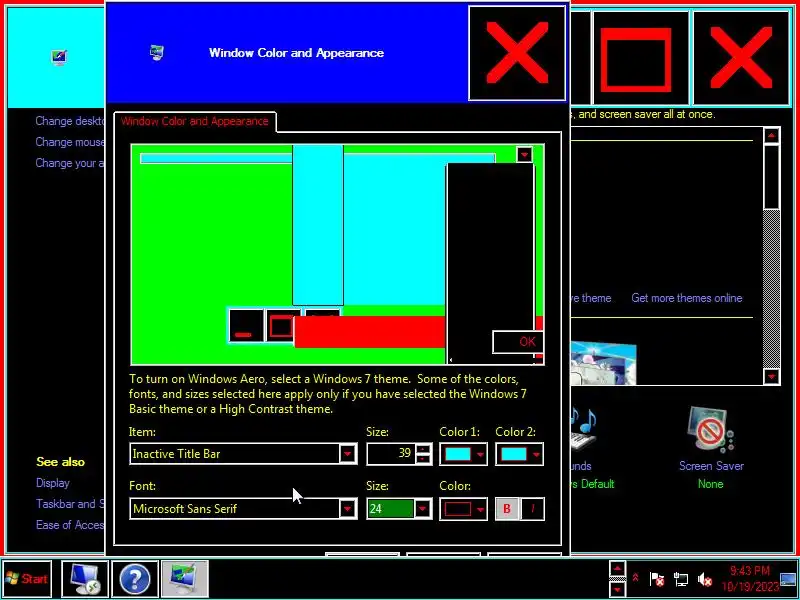This screenshot has width=800, height=600.
Task: Toggle the Italic font style button
Action: 532,509
